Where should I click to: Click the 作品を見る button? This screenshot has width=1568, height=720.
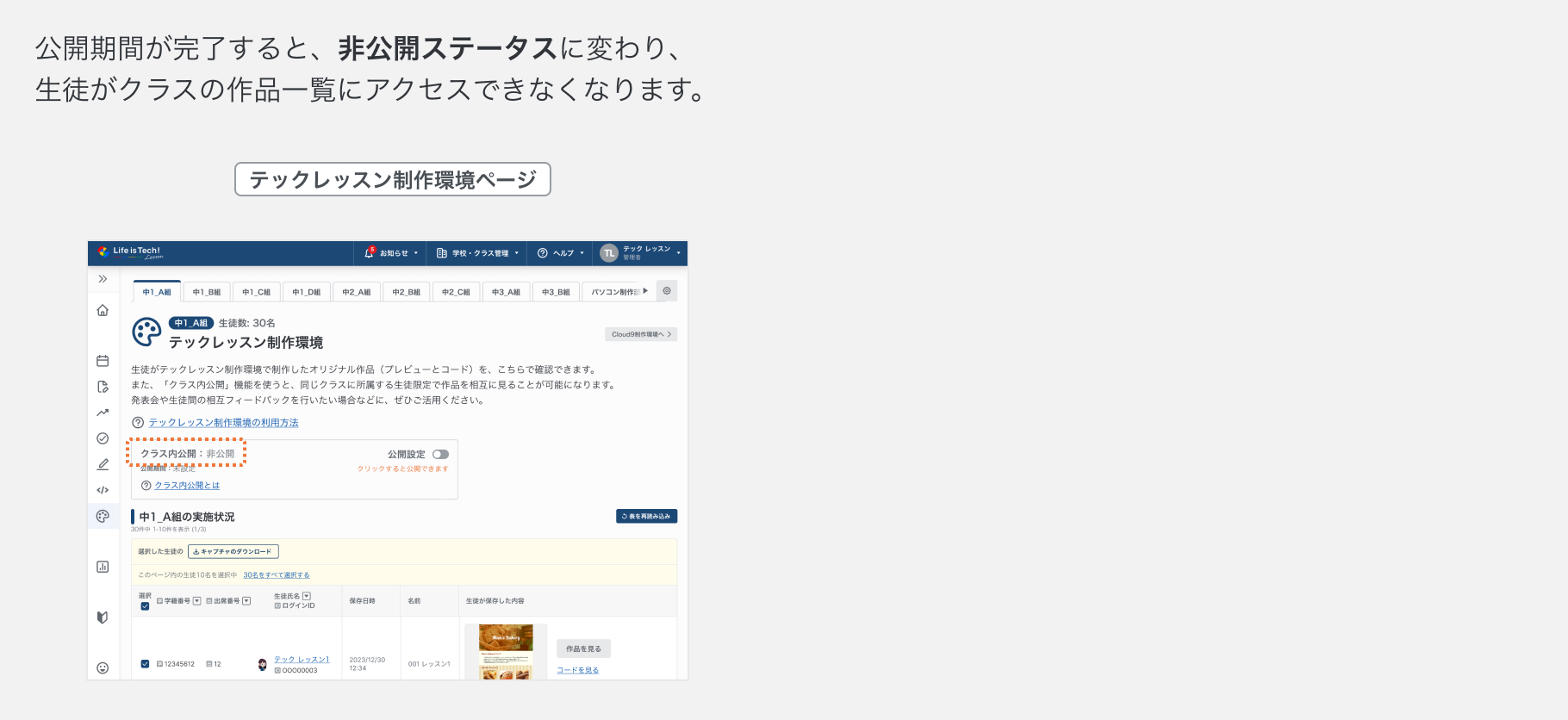click(x=583, y=649)
